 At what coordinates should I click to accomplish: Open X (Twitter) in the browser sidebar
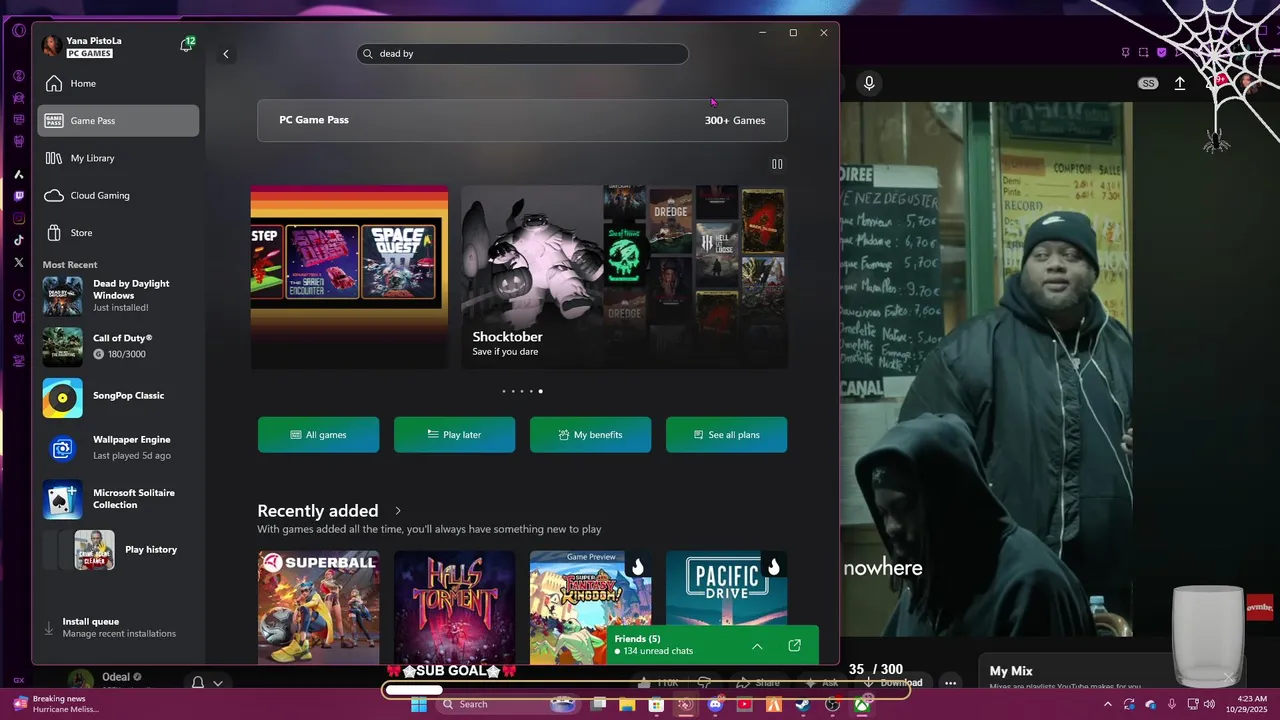(x=18, y=262)
